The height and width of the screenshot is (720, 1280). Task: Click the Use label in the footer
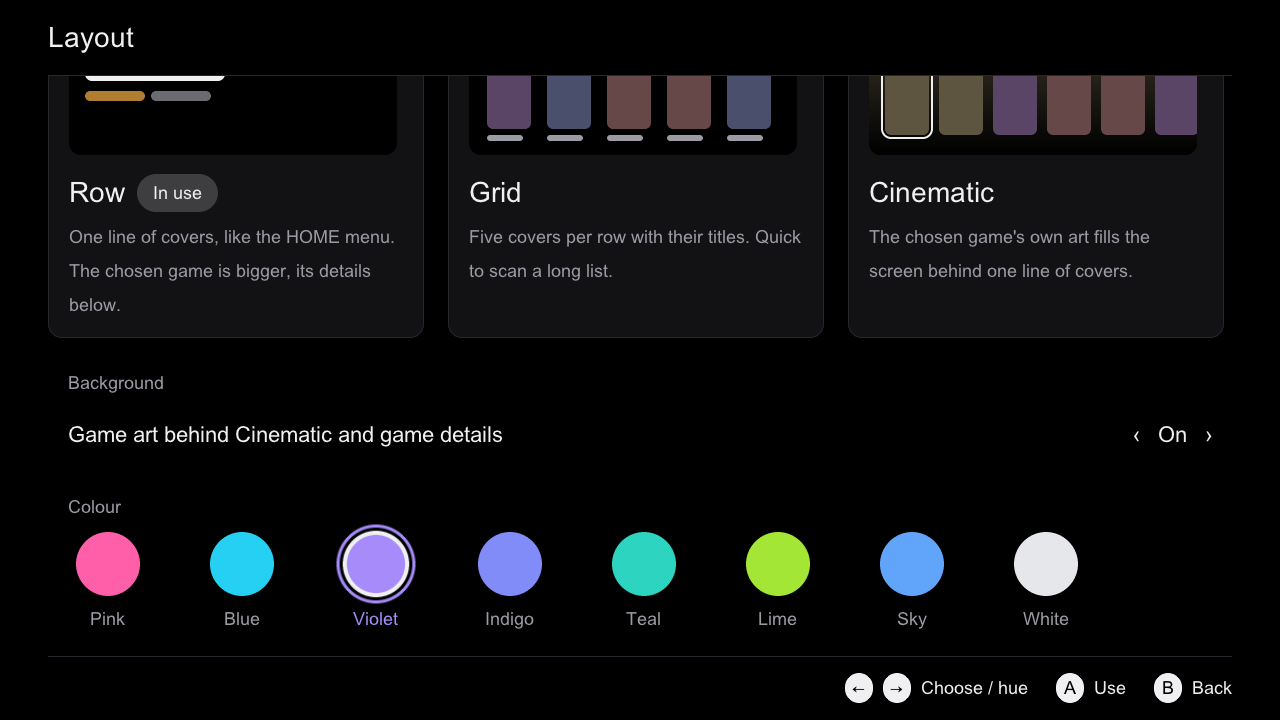pyautogui.click(x=1110, y=688)
